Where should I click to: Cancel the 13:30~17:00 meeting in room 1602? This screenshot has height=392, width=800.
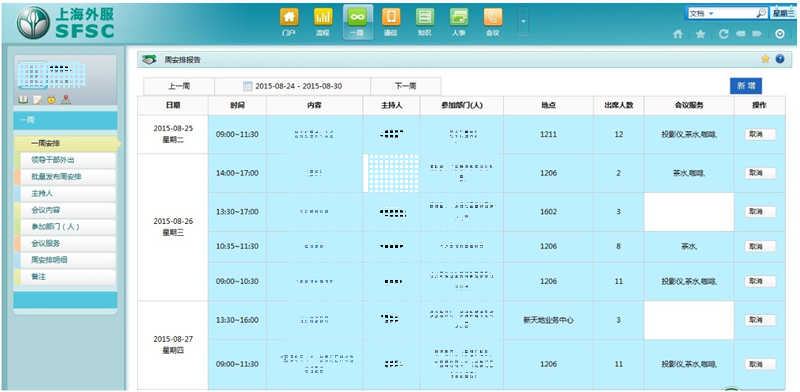760,212
